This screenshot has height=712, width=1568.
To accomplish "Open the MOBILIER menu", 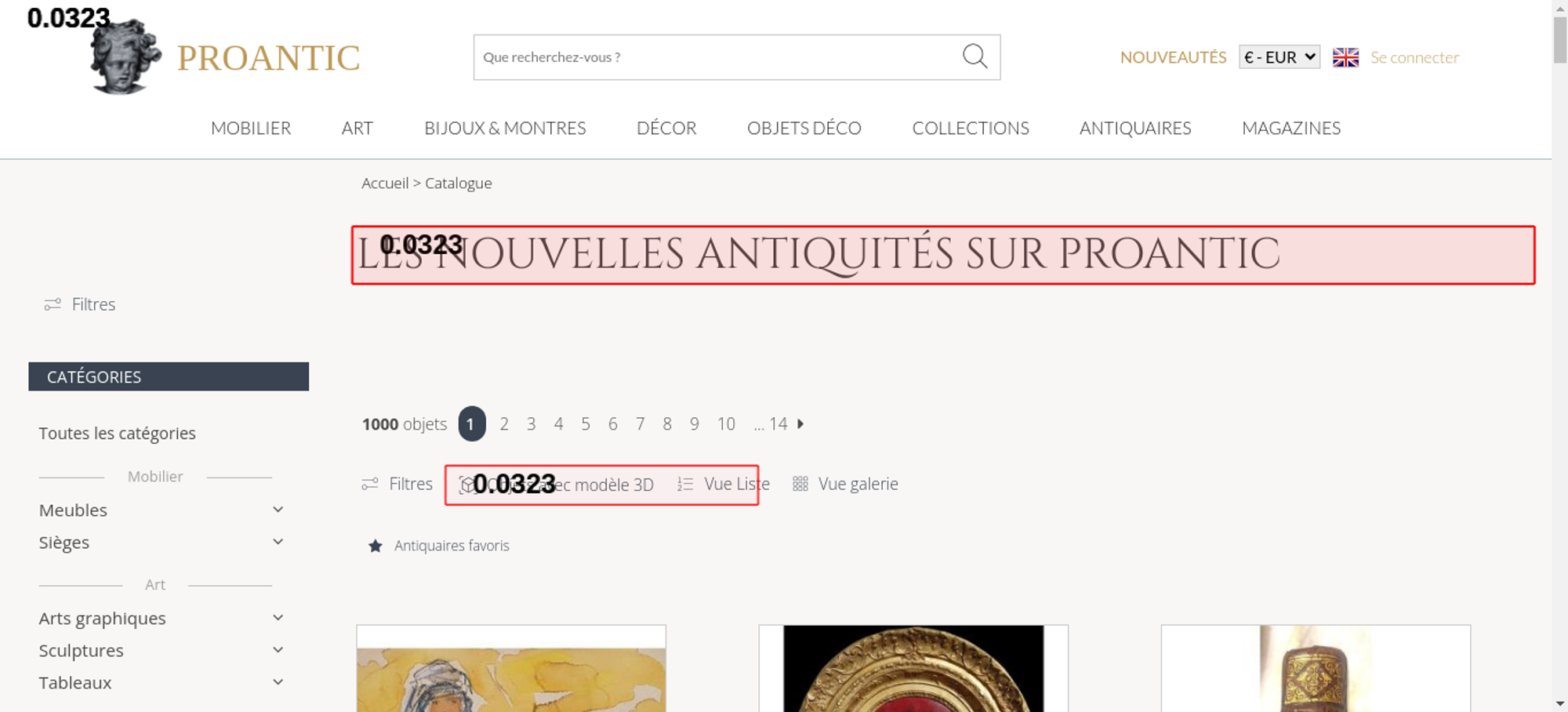I will point(251,128).
